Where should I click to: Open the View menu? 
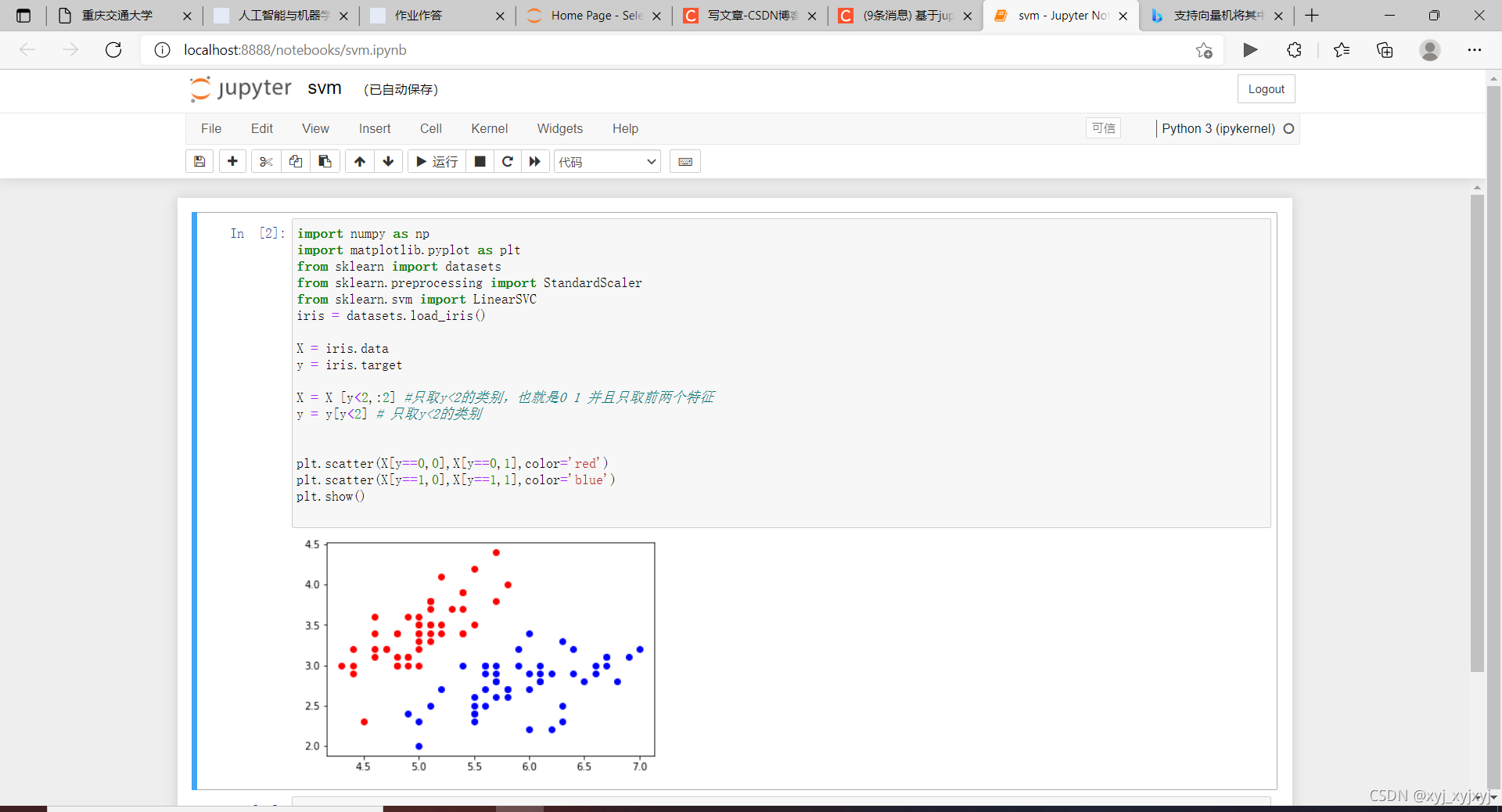point(315,128)
